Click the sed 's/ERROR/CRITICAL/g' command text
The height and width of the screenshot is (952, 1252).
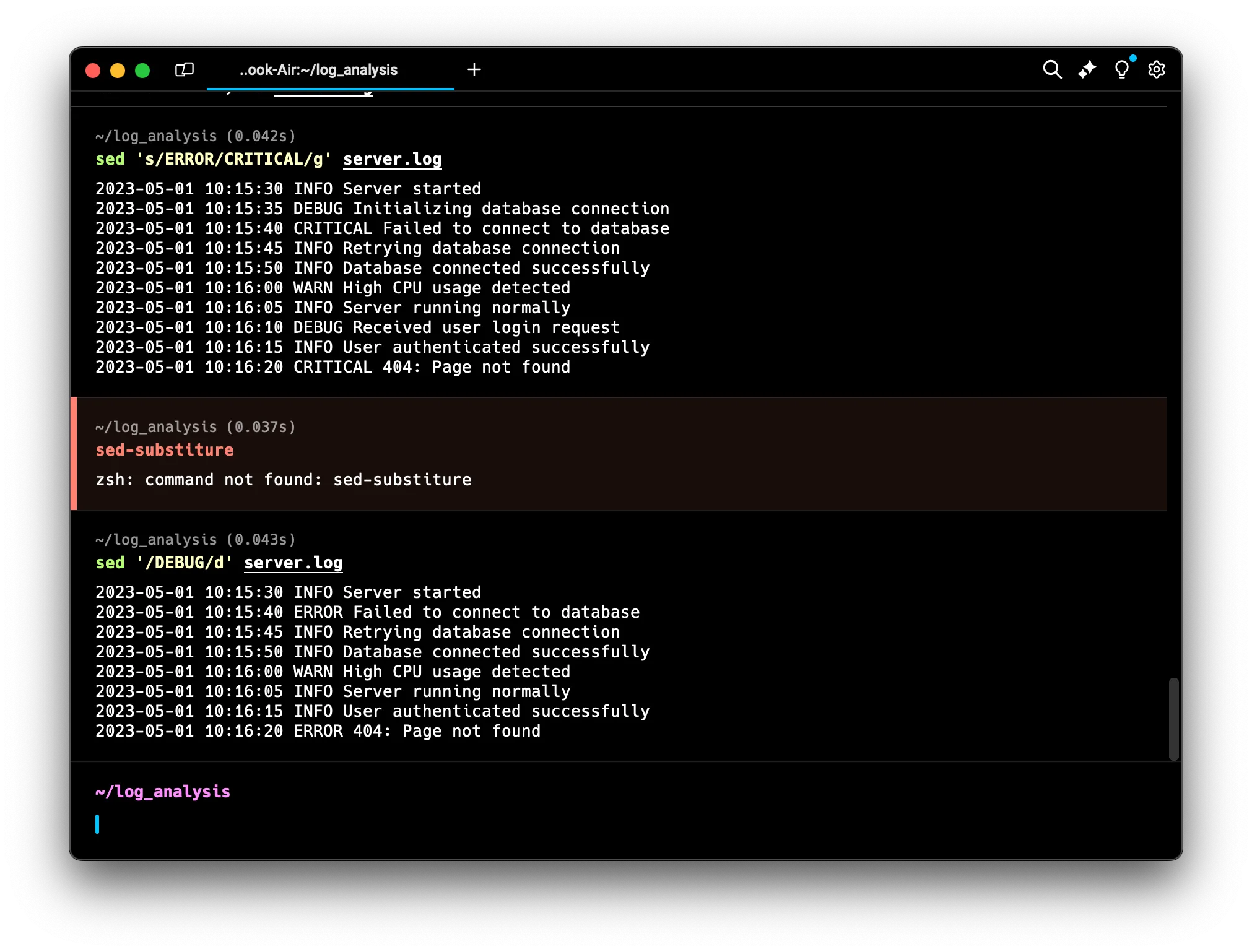point(213,160)
